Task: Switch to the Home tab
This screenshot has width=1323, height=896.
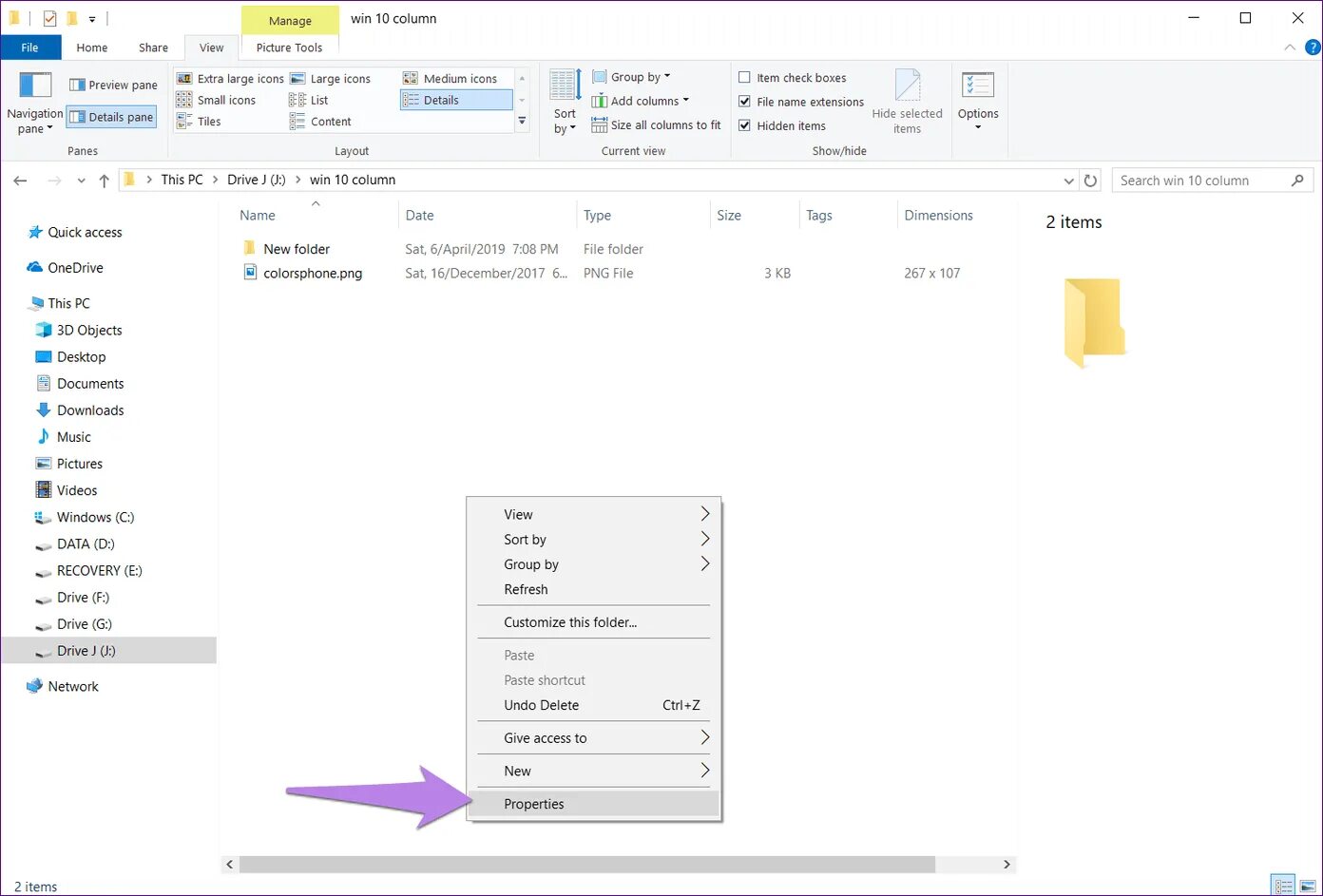Action: (92, 48)
